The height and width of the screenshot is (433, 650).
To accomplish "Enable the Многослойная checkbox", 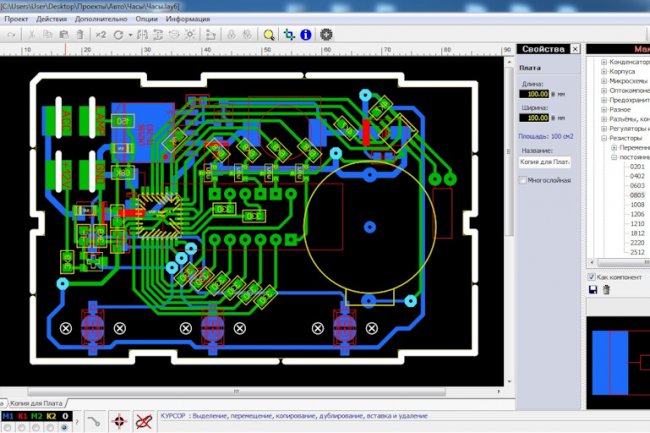I will pos(523,180).
